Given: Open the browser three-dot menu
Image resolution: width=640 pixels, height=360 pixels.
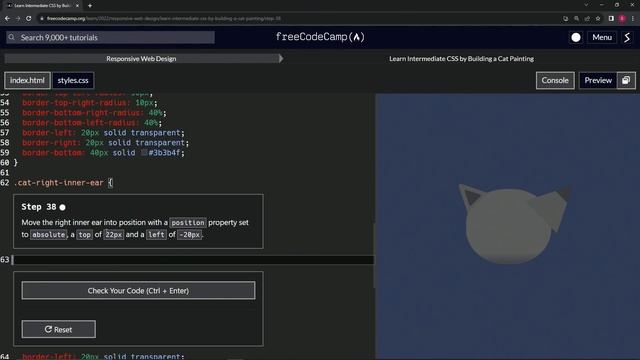Looking at the screenshot, I should pos(633,18).
